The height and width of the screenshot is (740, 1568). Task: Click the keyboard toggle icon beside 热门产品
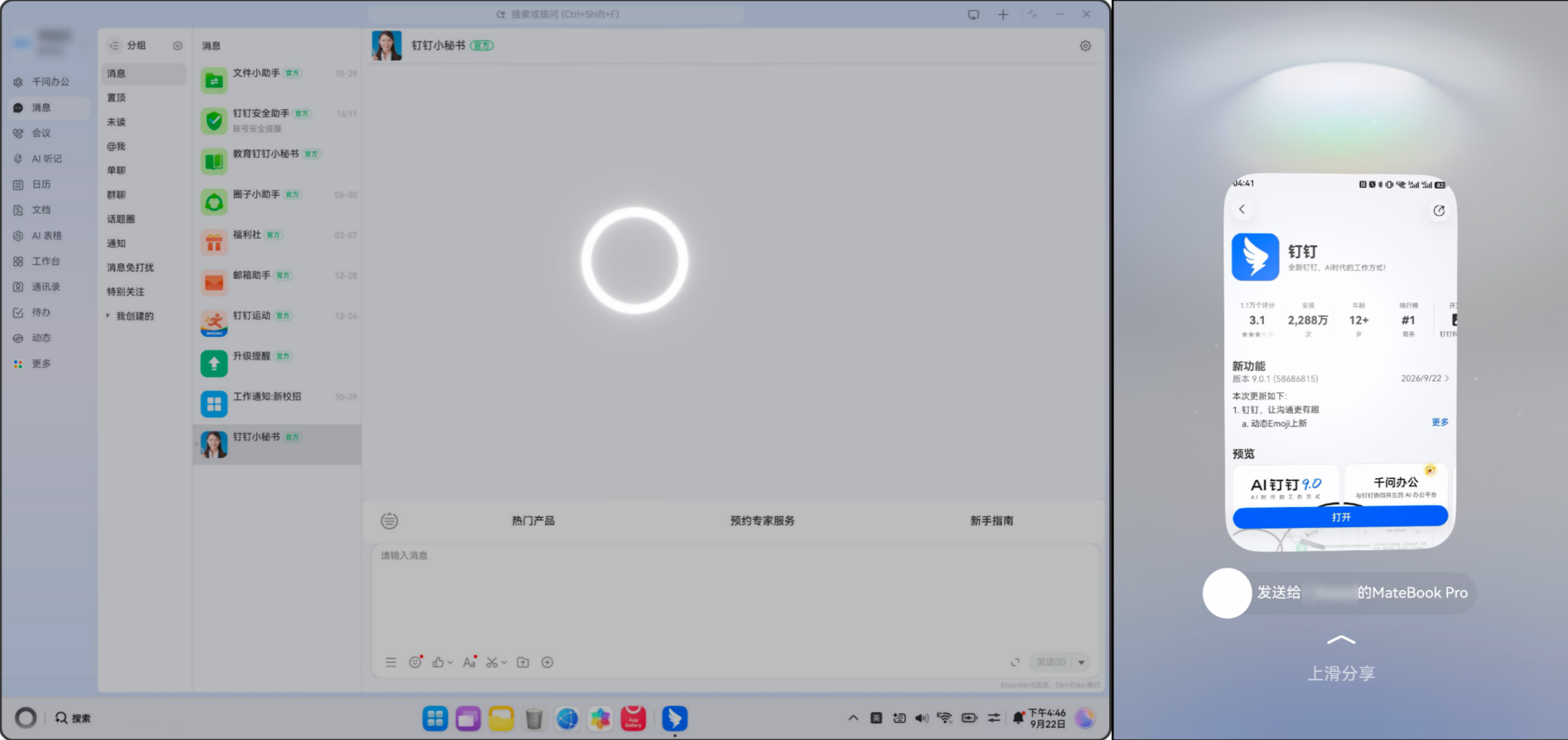(x=389, y=521)
